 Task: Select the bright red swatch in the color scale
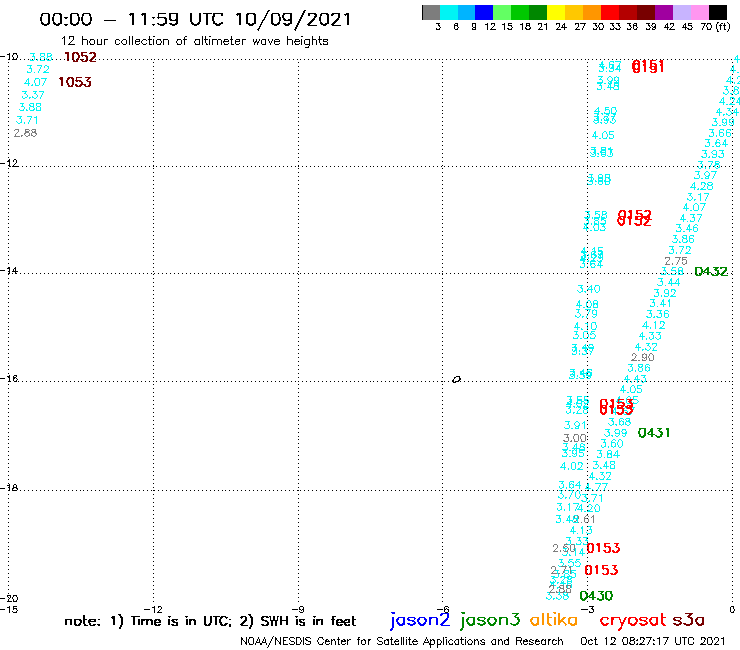[x=610, y=12]
